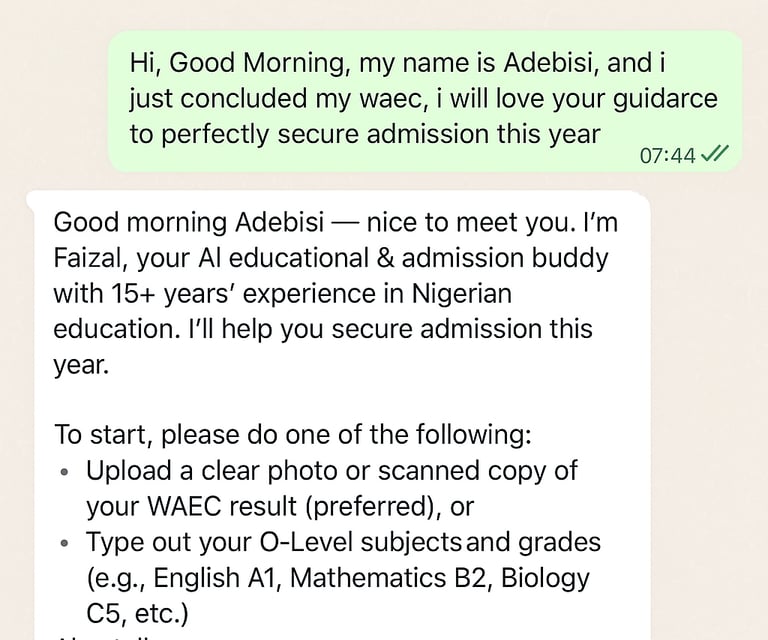Click the 07:44 message timestamp
Viewport: 768px width, 640px height.
tap(667, 155)
